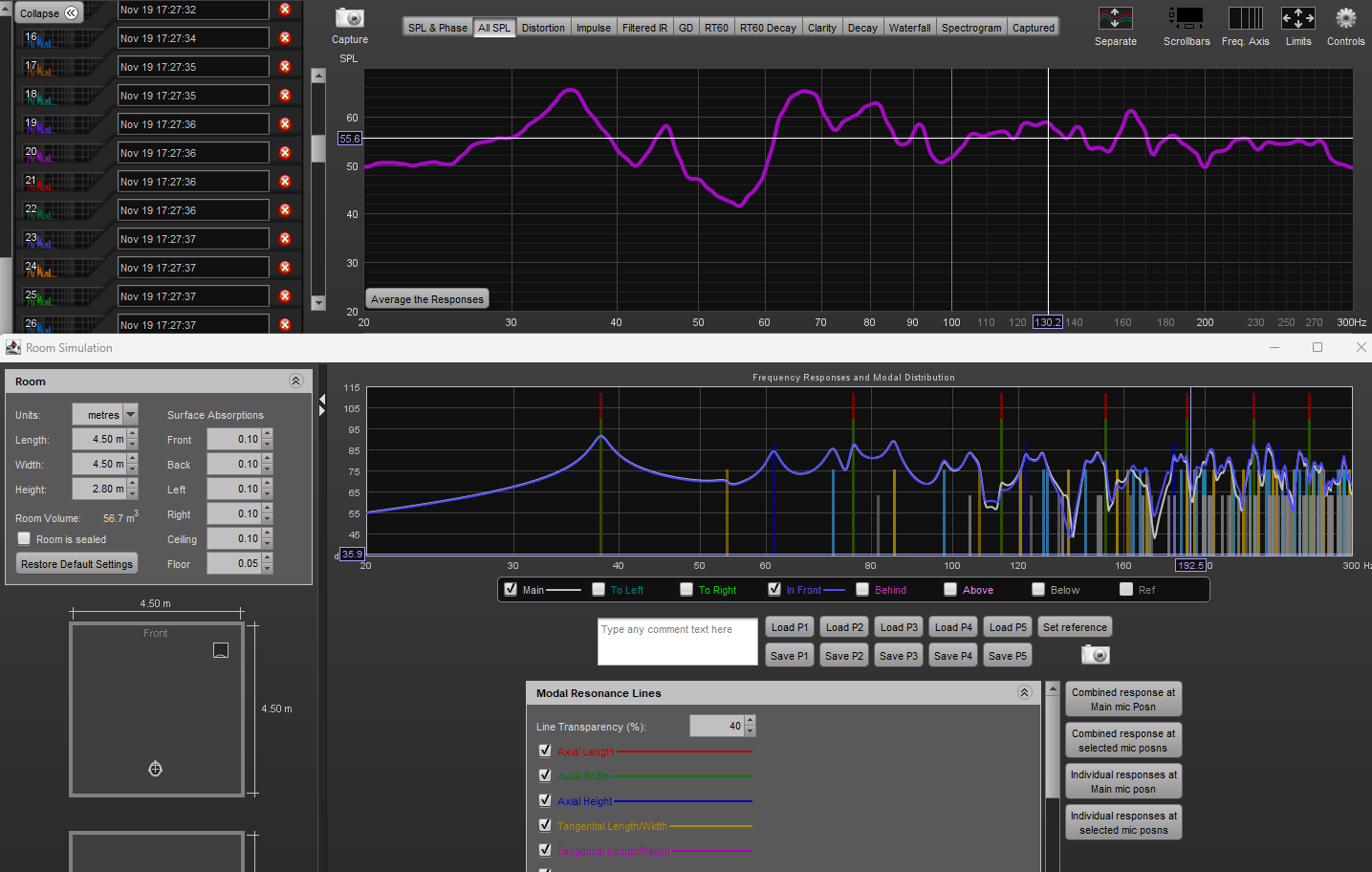Image resolution: width=1372 pixels, height=872 pixels.
Task: Click the Ceiling absorption value field
Action: [234, 538]
